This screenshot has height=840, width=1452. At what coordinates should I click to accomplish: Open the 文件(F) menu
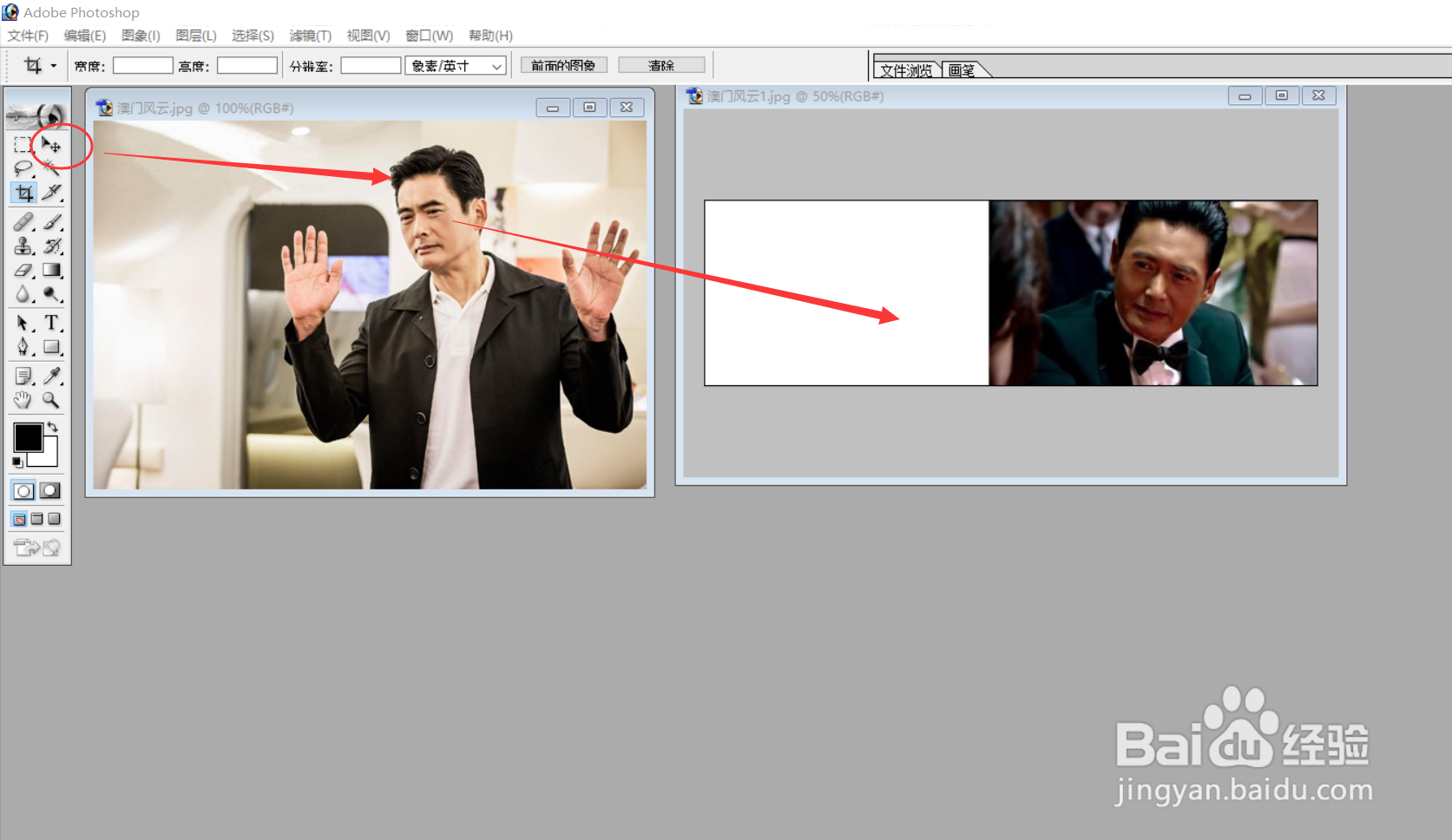28,36
